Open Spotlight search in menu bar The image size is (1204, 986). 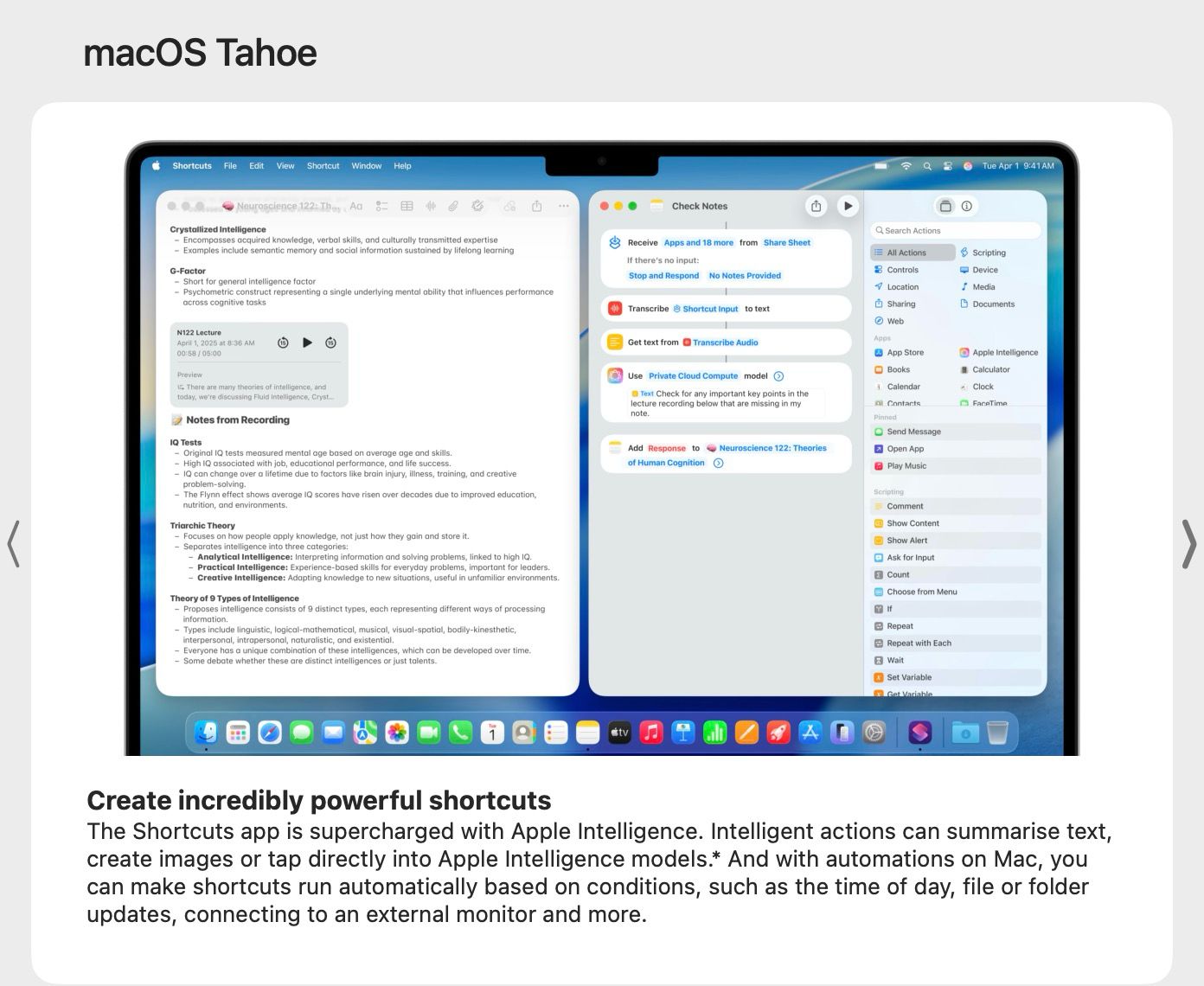click(927, 166)
